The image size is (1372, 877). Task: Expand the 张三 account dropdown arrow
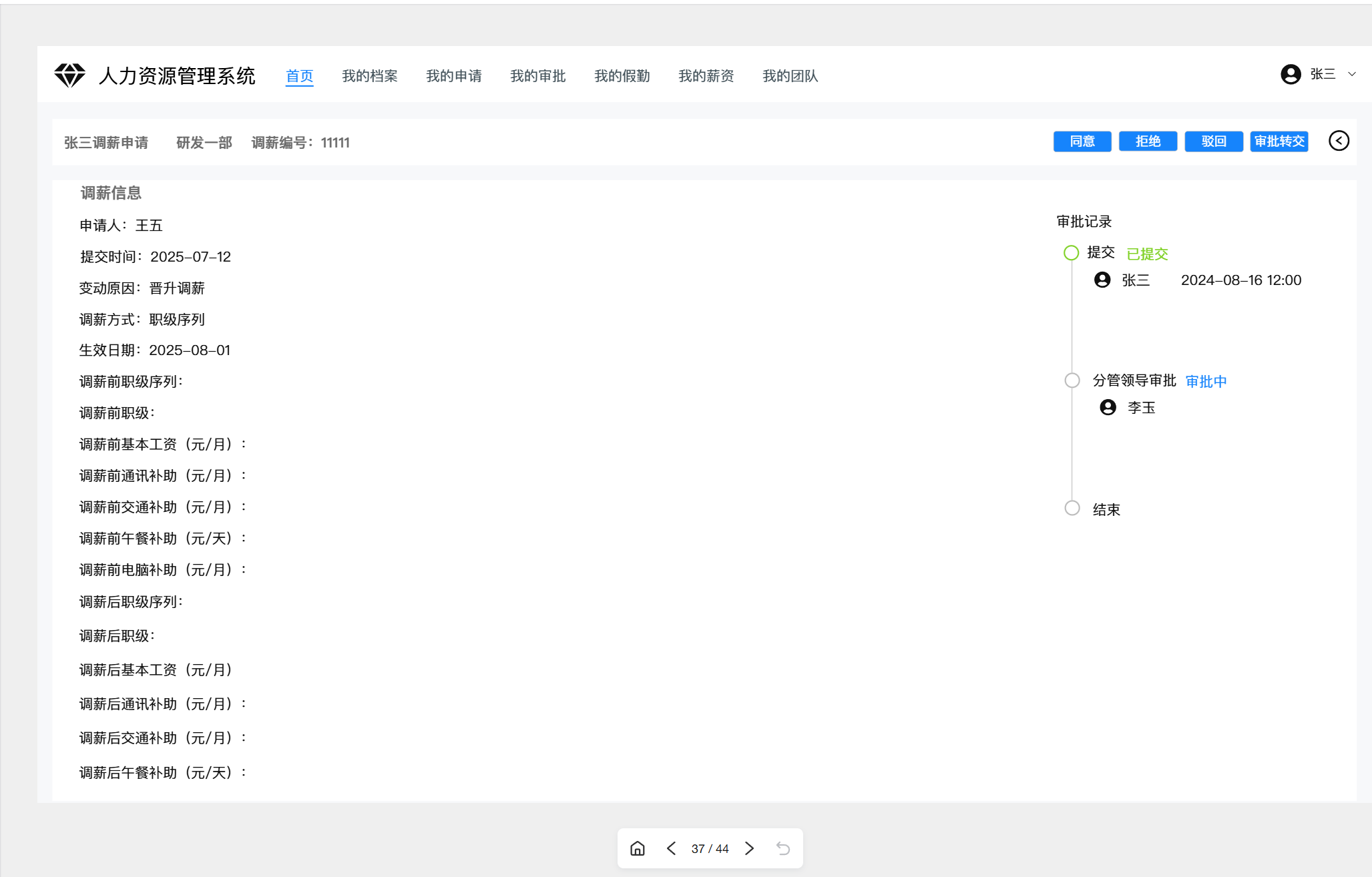click(1352, 74)
